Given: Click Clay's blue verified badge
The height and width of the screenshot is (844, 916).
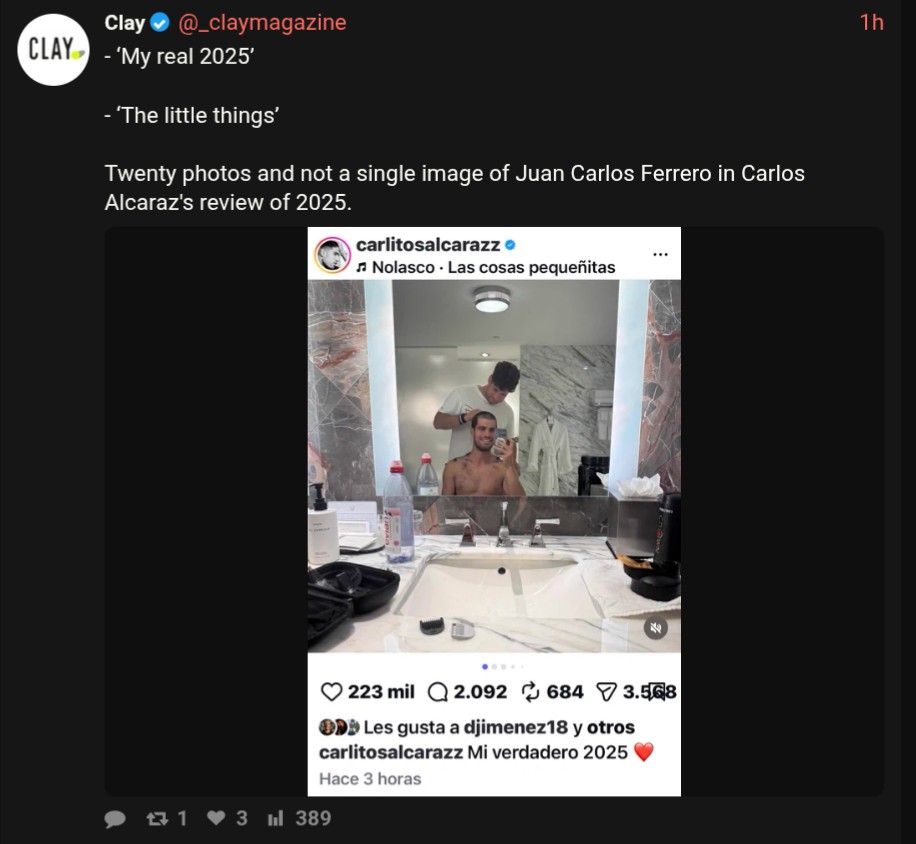Looking at the screenshot, I should (x=159, y=23).
